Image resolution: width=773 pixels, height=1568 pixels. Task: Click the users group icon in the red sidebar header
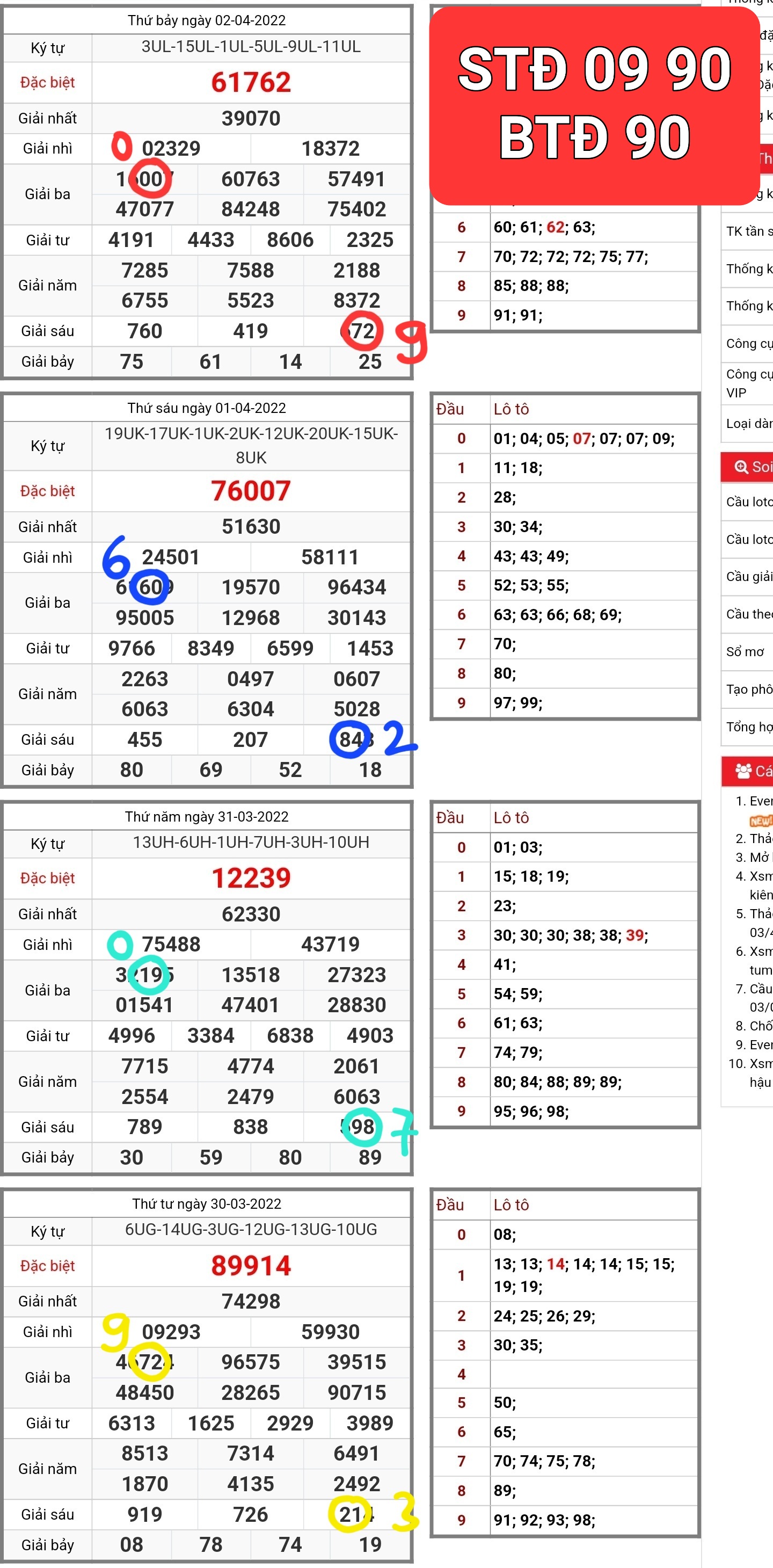point(743,771)
